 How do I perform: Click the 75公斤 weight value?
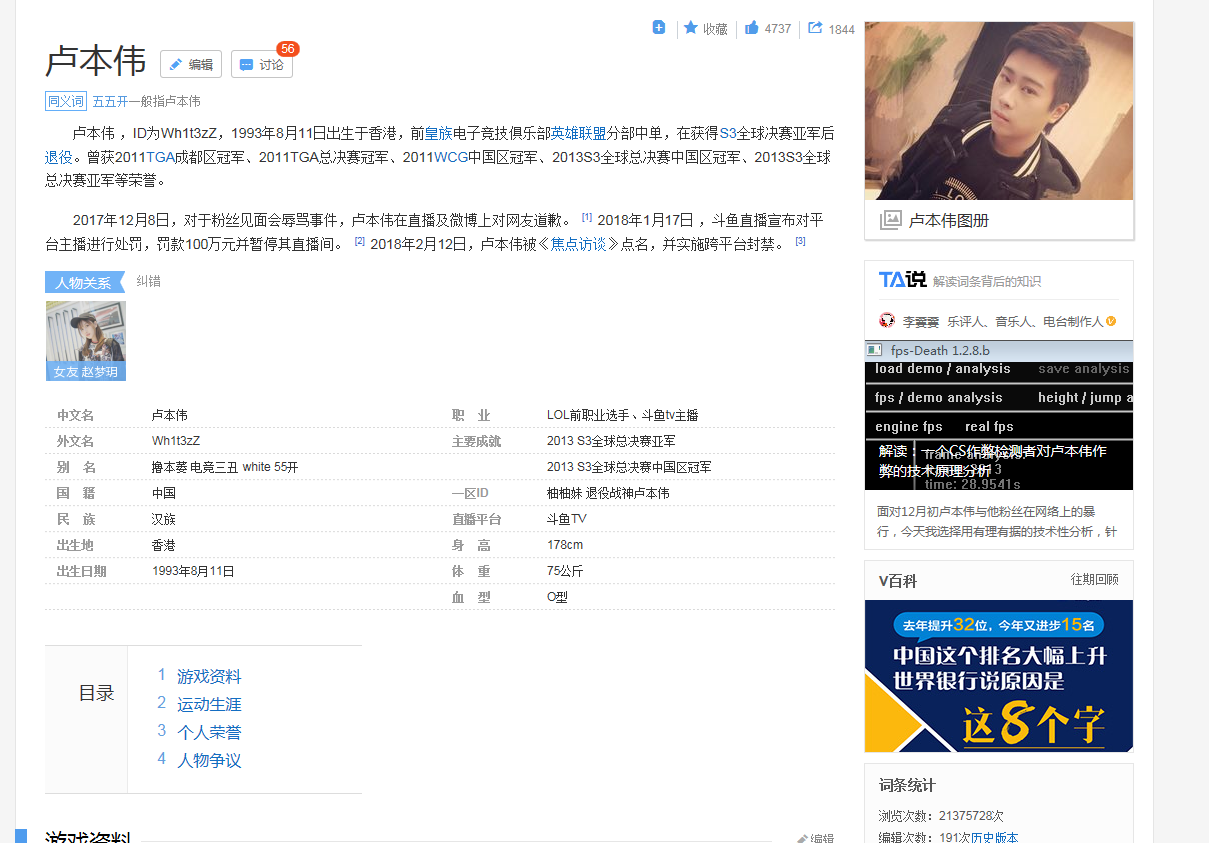pyautogui.click(x=565, y=571)
